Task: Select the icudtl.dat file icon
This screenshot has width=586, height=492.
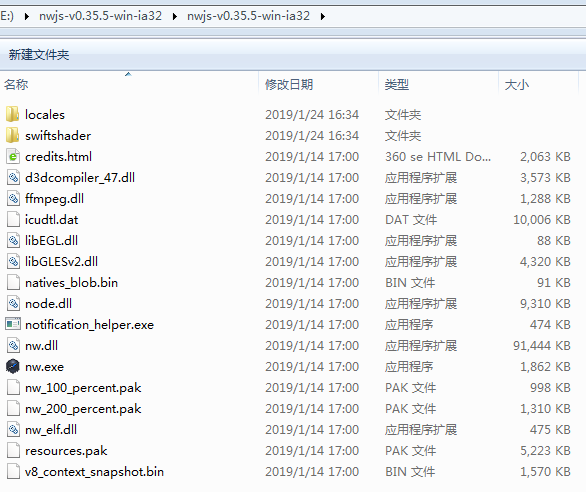Action: click(x=13, y=219)
